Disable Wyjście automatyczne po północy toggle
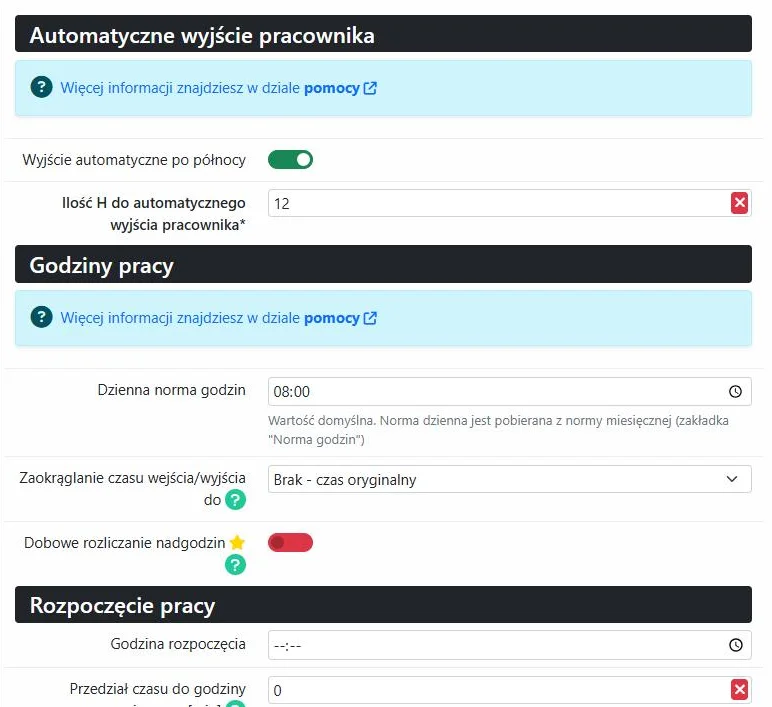This screenshot has height=707, width=772. pos(290,160)
